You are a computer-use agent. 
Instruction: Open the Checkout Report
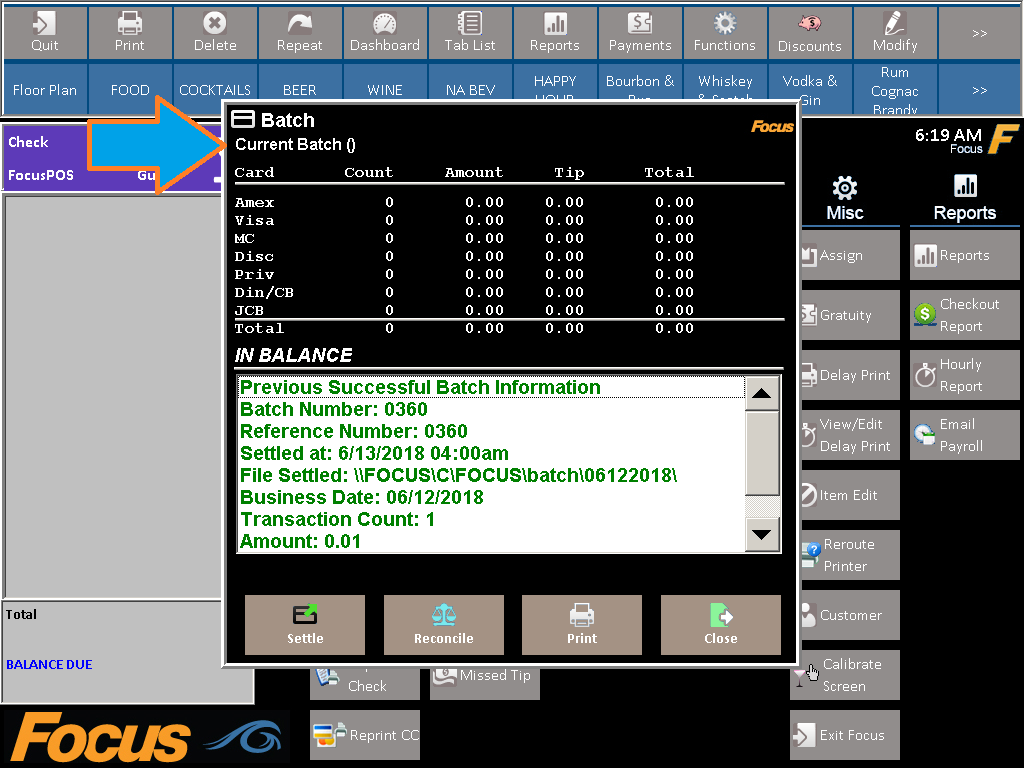coord(965,315)
